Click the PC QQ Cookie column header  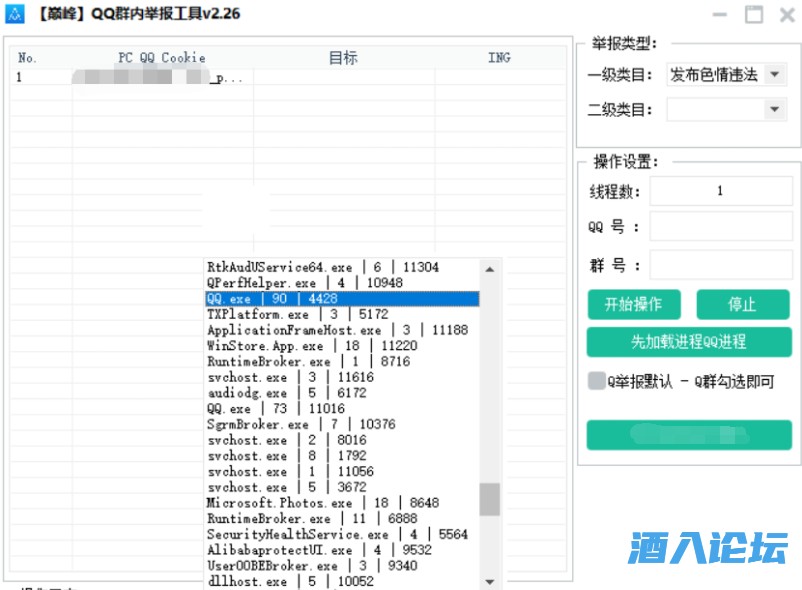[162, 58]
